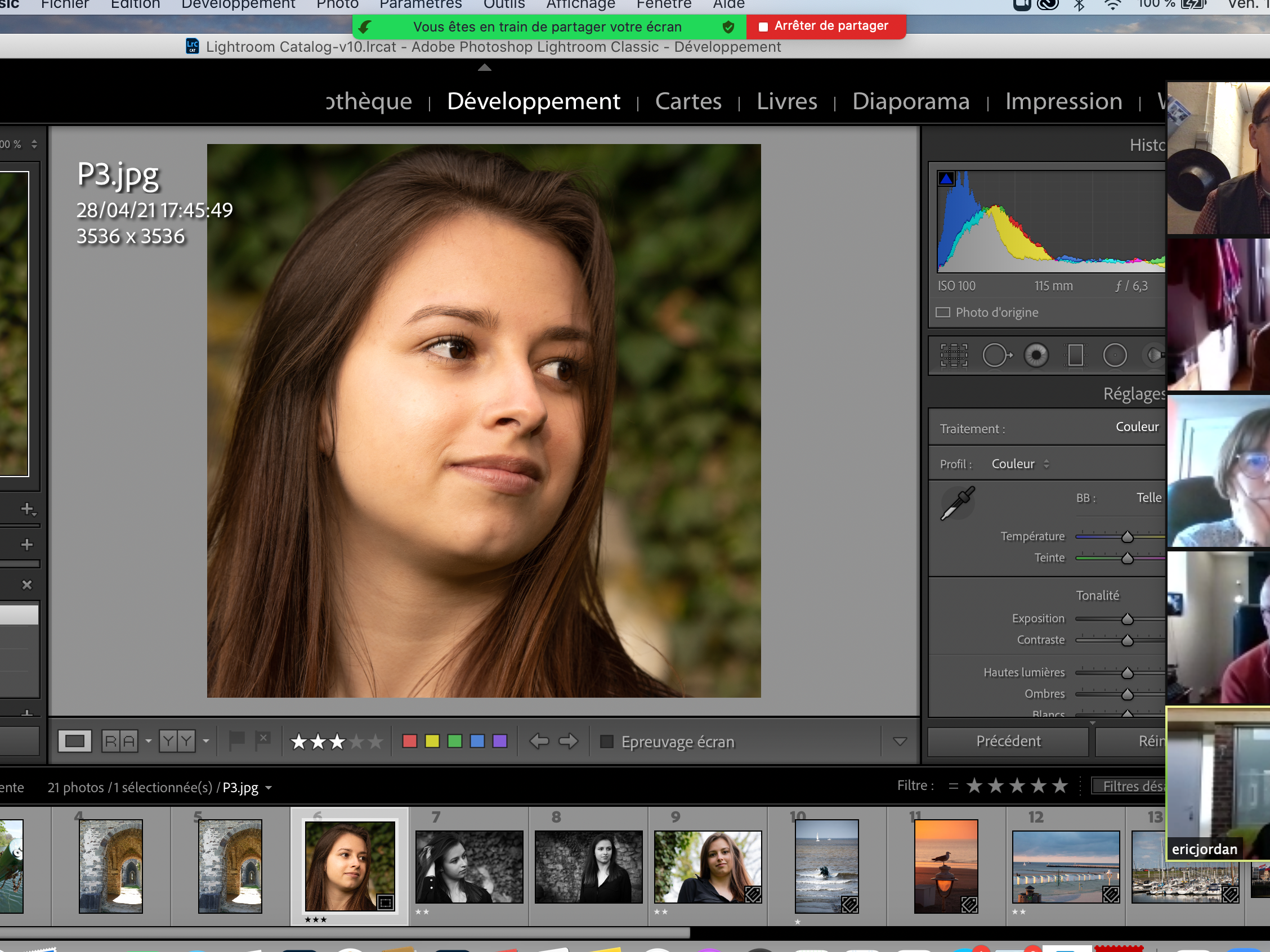Choose Couleur treatment option
This screenshot has height=952, width=1270.
click(x=1137, y=427)
